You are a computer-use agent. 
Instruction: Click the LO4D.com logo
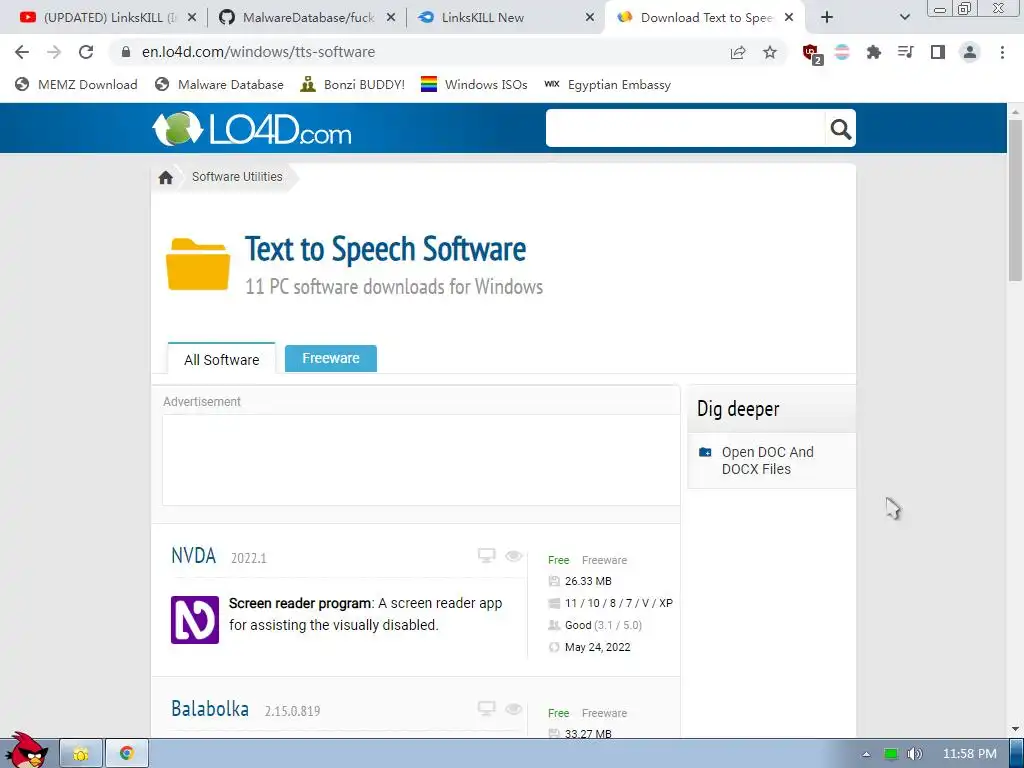click(x=251, y=128)
